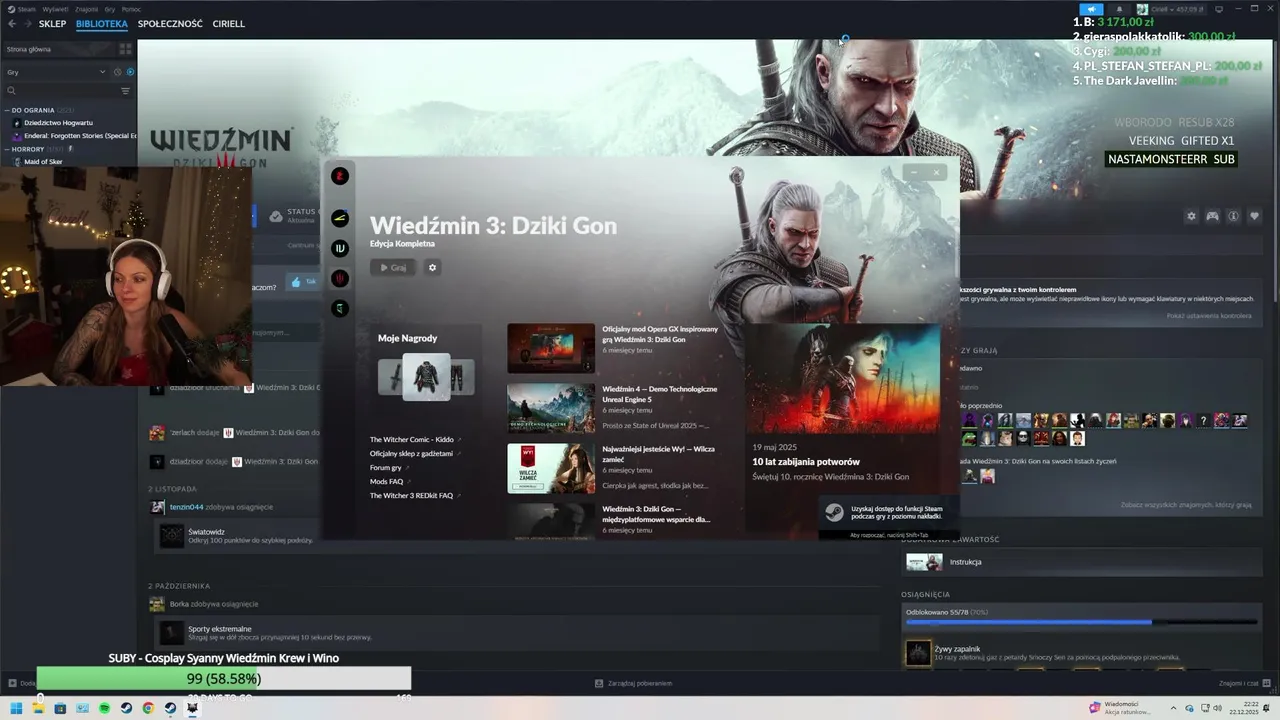Open the SPOŁECZNOŚĆ tab
Image resolution: width=1280 pixels, height=720 pixels.
coord(170,24)
